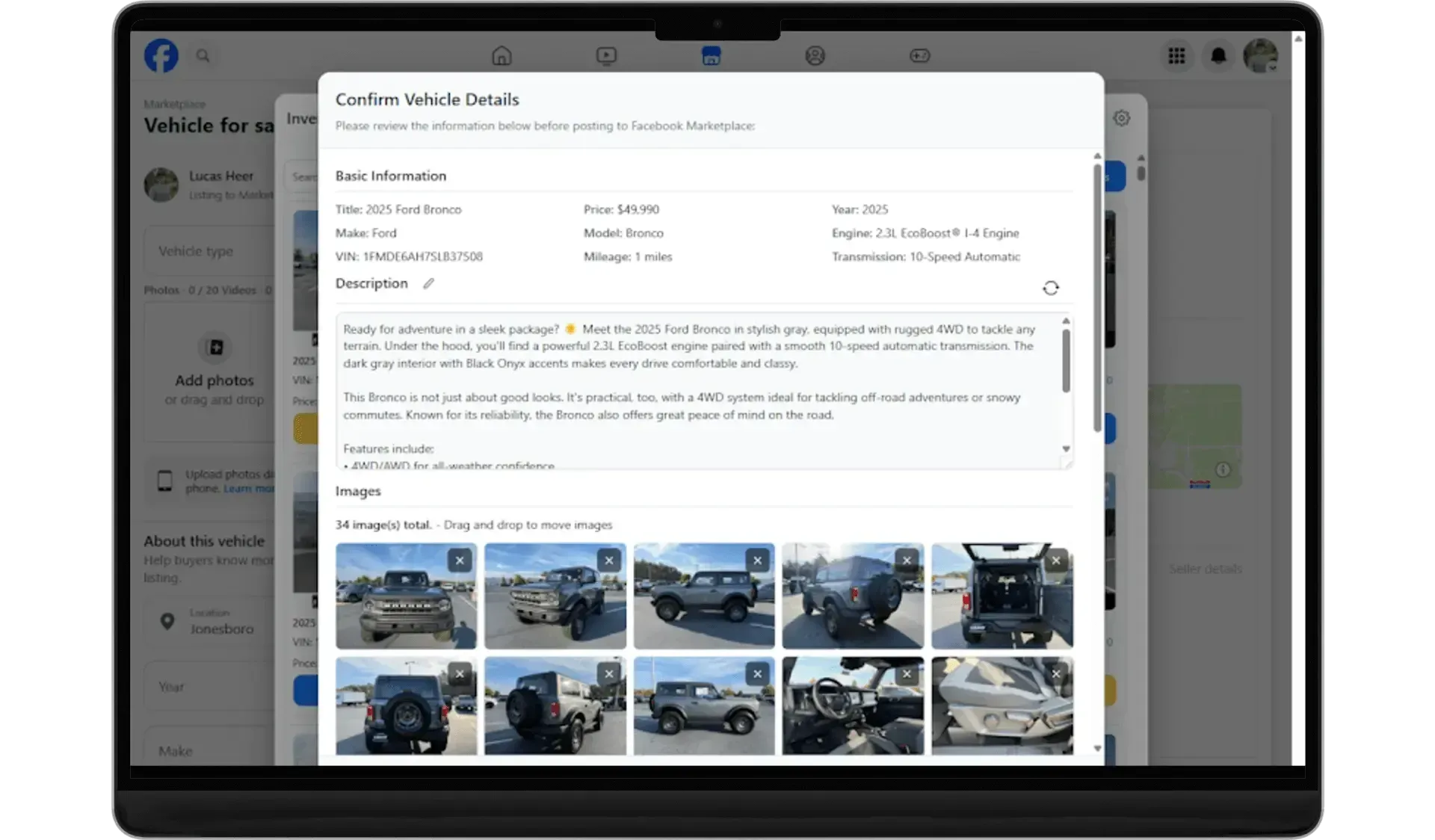Click the Facebook logo icon
1435x840 pixels.
161,55
